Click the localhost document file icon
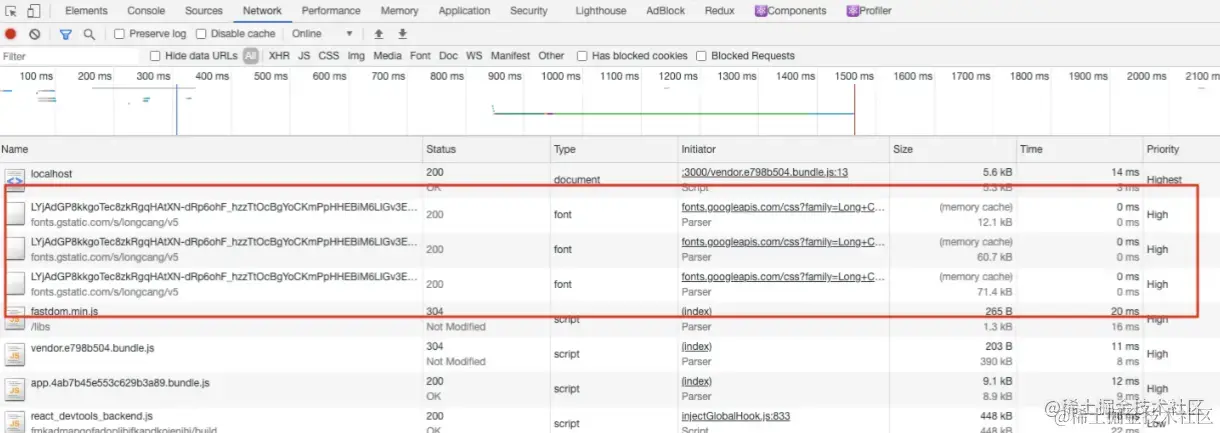 tap(15, 179)
